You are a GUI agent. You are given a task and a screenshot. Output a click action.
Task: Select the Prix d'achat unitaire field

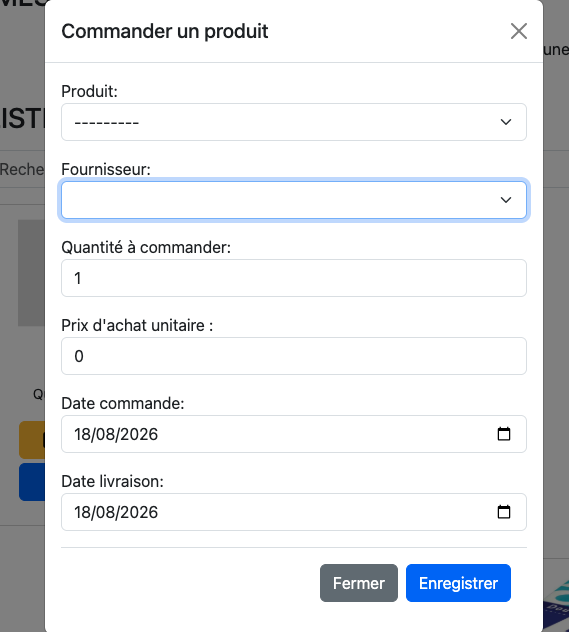[x=294, y=356]
